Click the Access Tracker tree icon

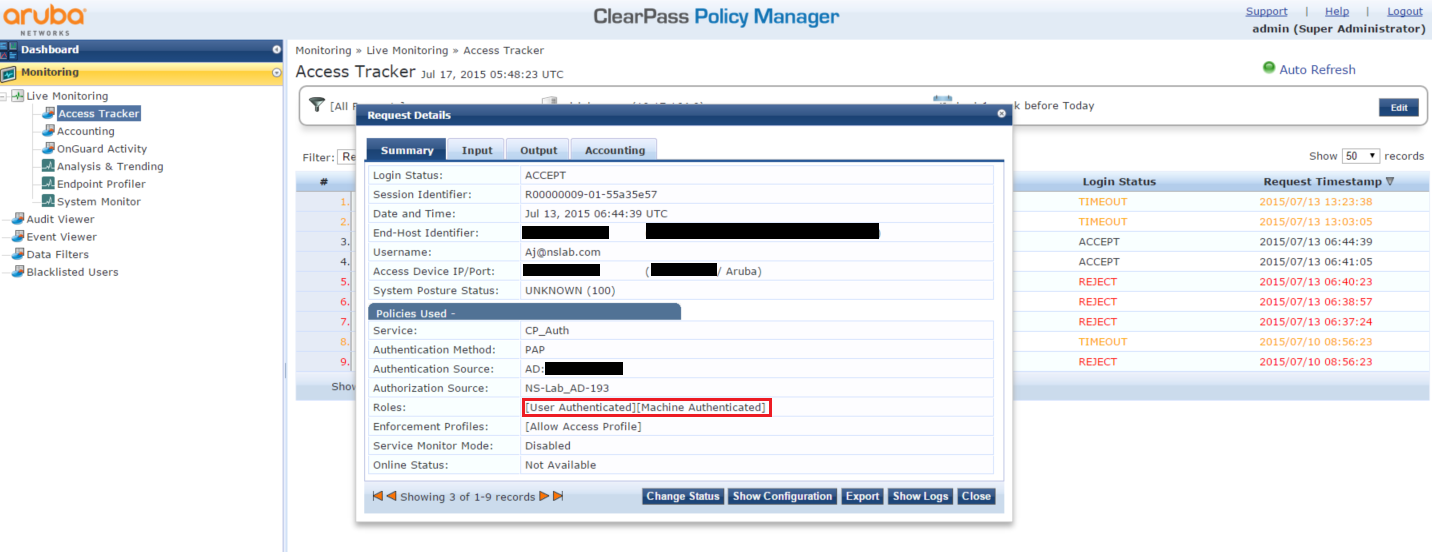tap(48, 114)
